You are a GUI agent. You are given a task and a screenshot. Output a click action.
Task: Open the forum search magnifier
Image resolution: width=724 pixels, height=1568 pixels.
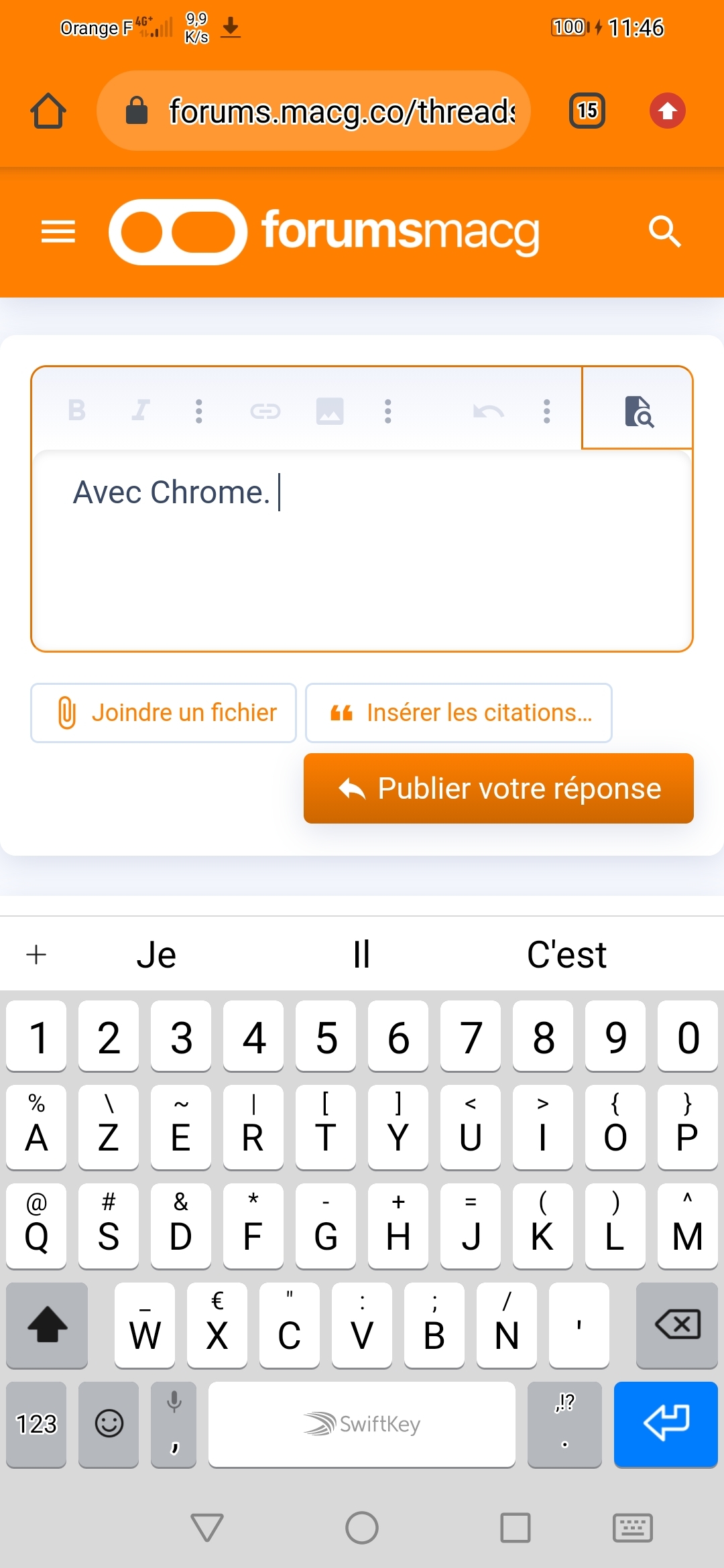coord(665,232)
